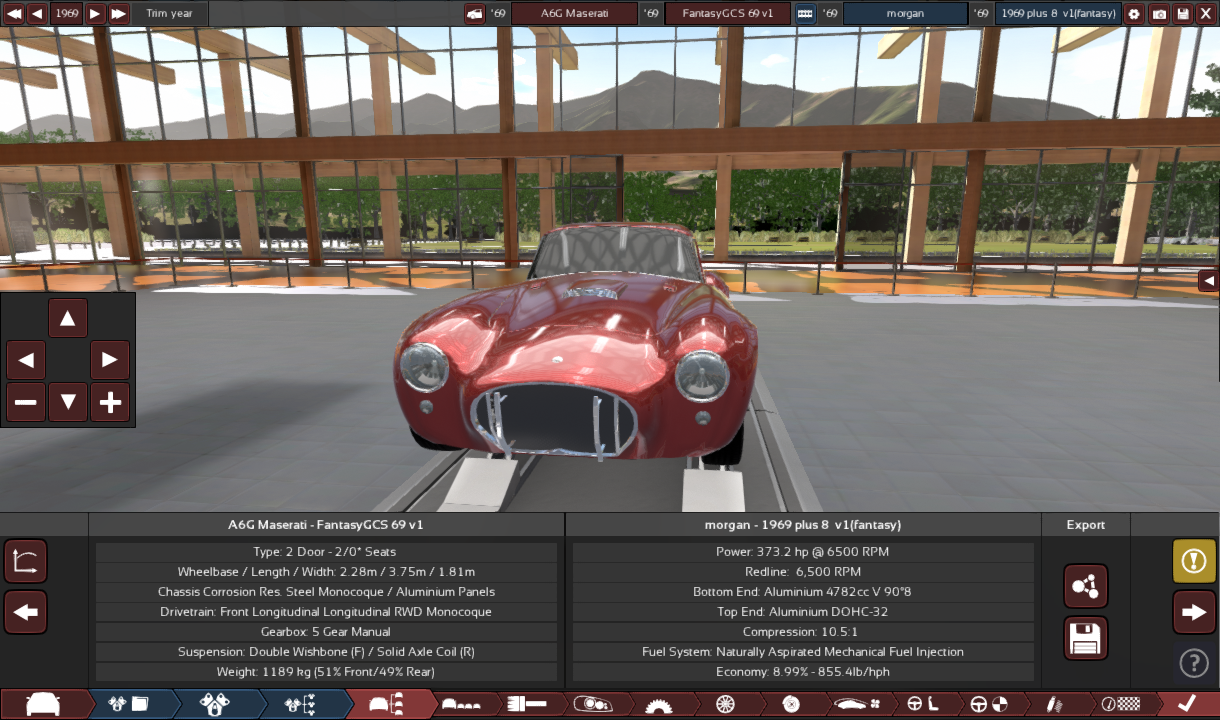Screen dimensions: 1220x720
Task: Open the paint brush tab
Action: [529, 704]
